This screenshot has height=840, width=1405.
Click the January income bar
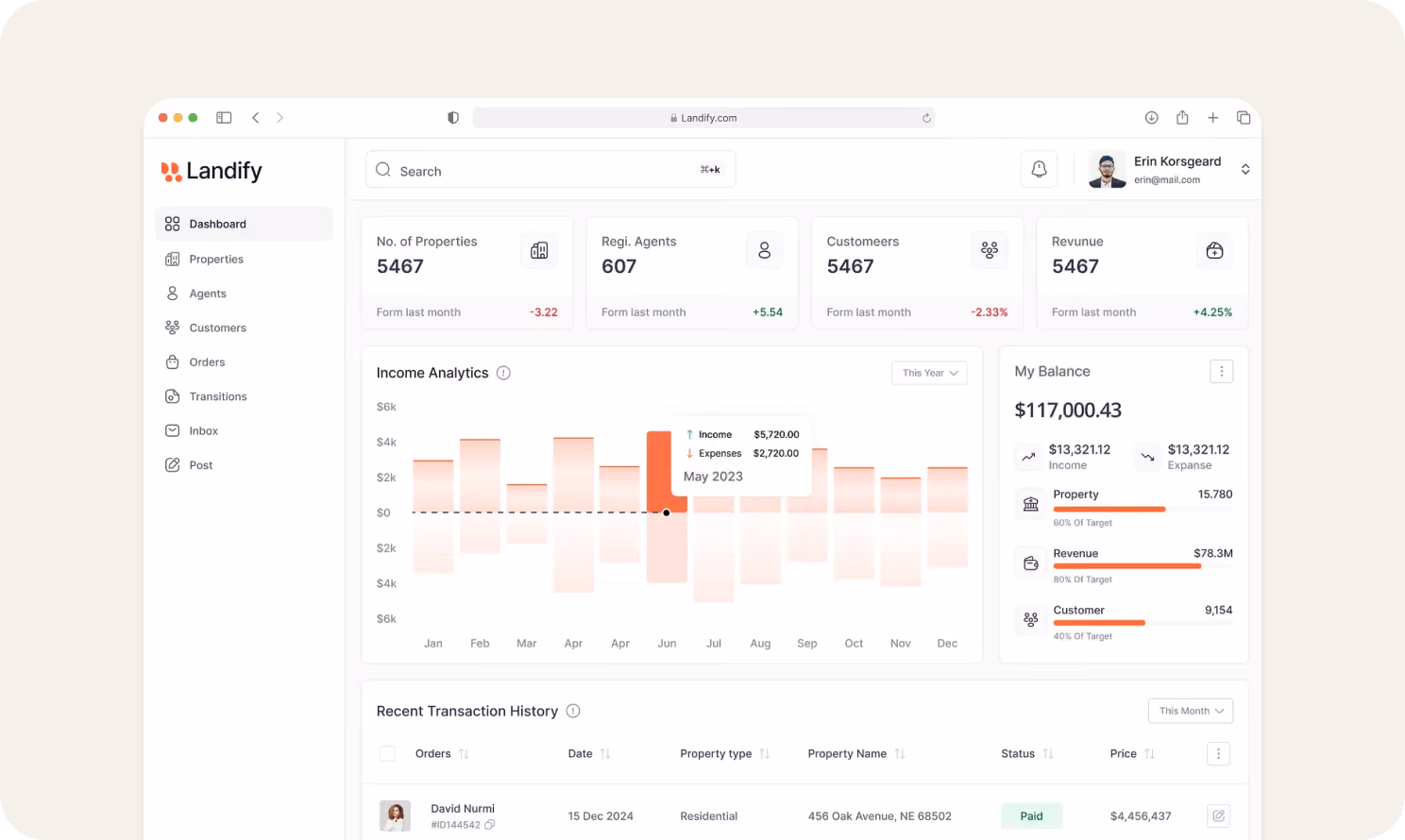[x=433, y=486]
